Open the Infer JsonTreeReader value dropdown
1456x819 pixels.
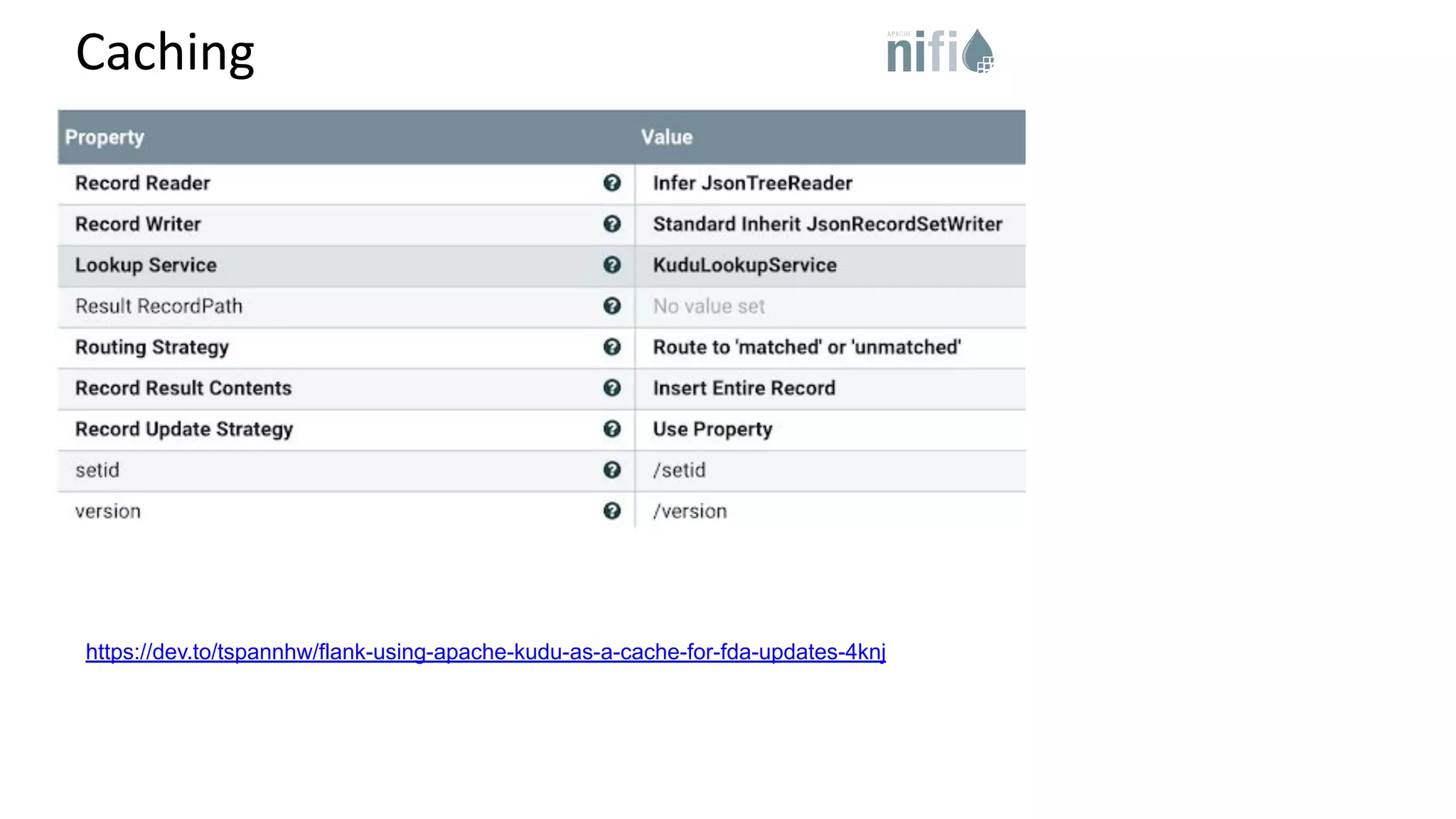[x=752, y=183]
